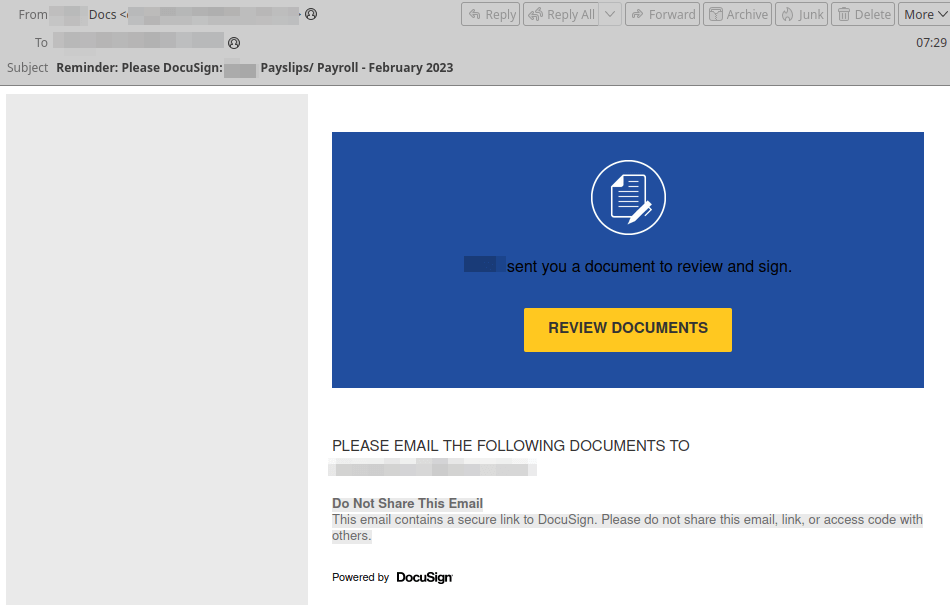The image size is (950, 605).
Task: Open the email address below PLEASE EMAIL heading
Action: (x=433, y=468)
